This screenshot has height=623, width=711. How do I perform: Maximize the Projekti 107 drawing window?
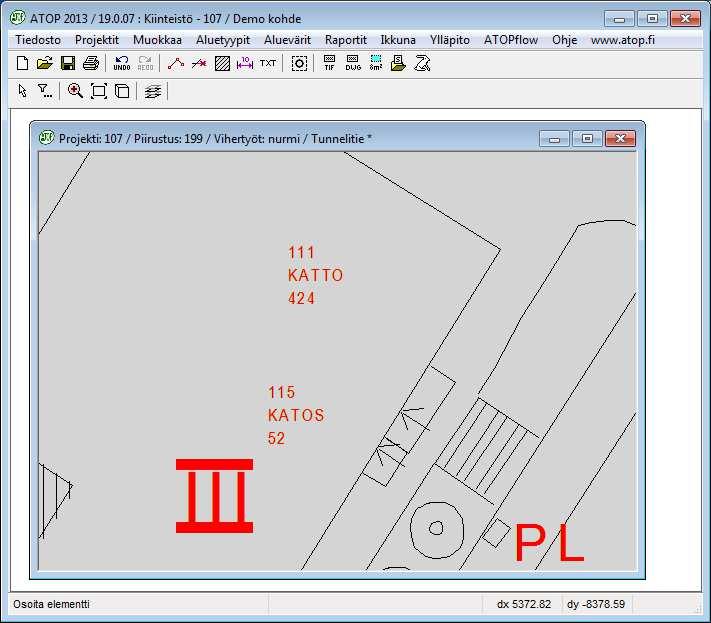click(587, 138)
